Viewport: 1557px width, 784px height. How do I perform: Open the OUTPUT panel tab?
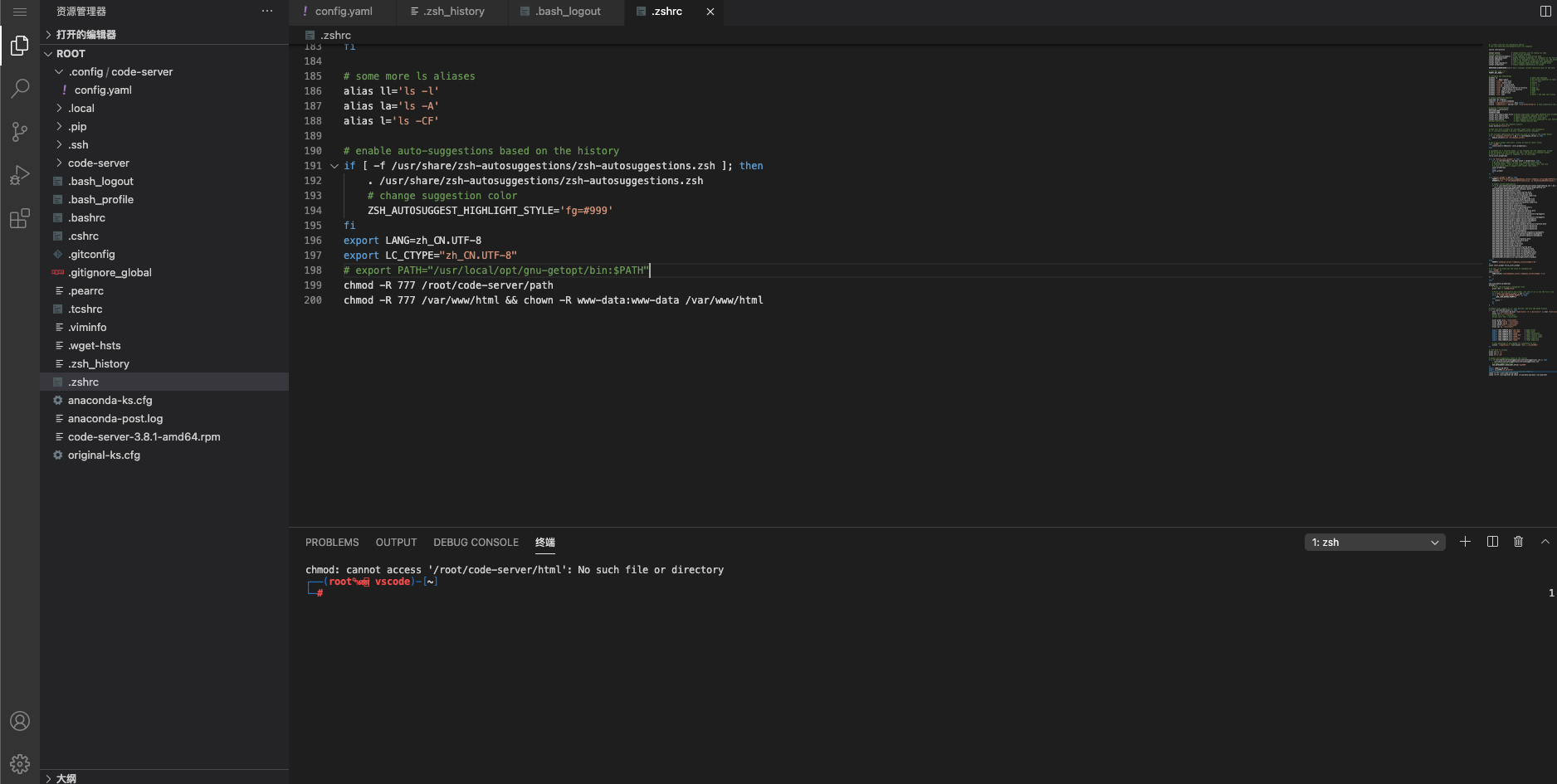[396, 543]
